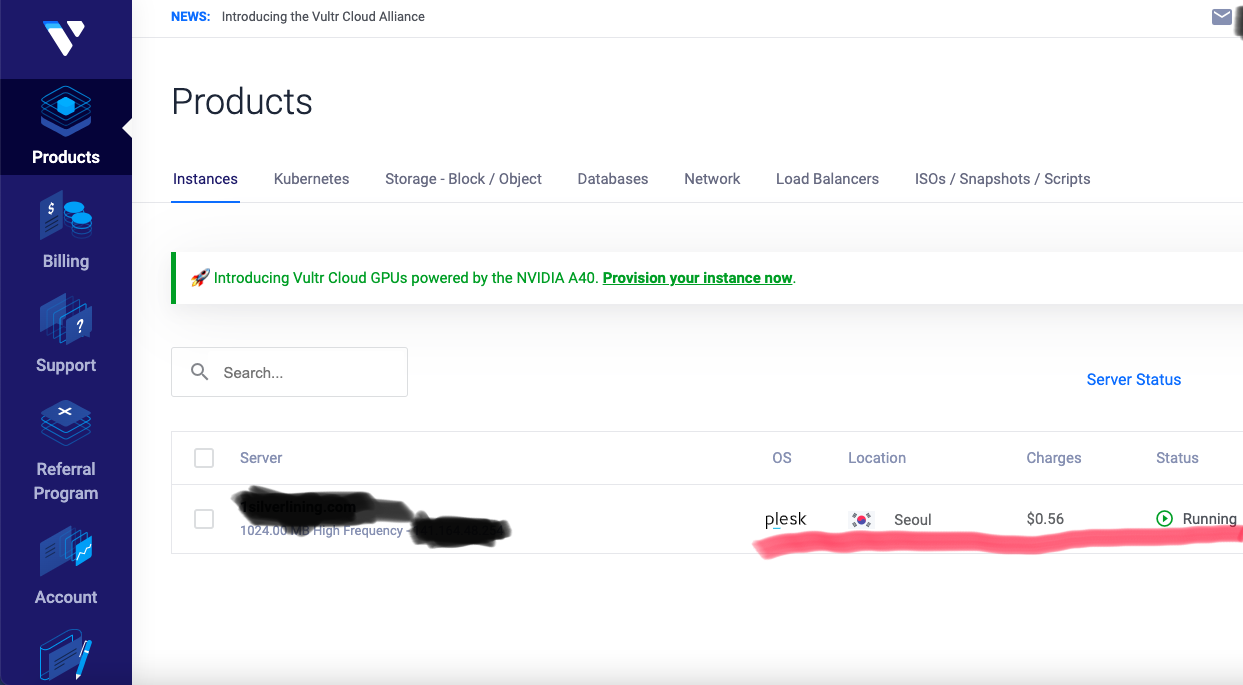Screen dimensions: 1243x685
Task: Click the search magnifier icon
Action: (199, 372)
